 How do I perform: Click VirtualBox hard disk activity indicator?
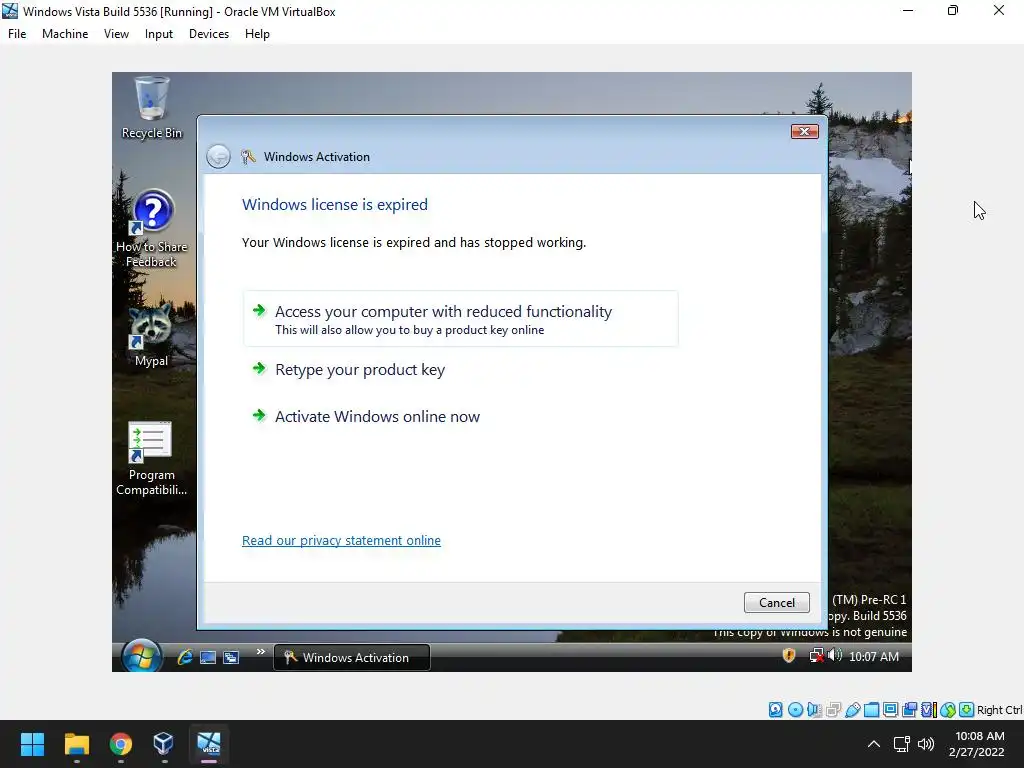pyautogui.click(x=775, y=710)
